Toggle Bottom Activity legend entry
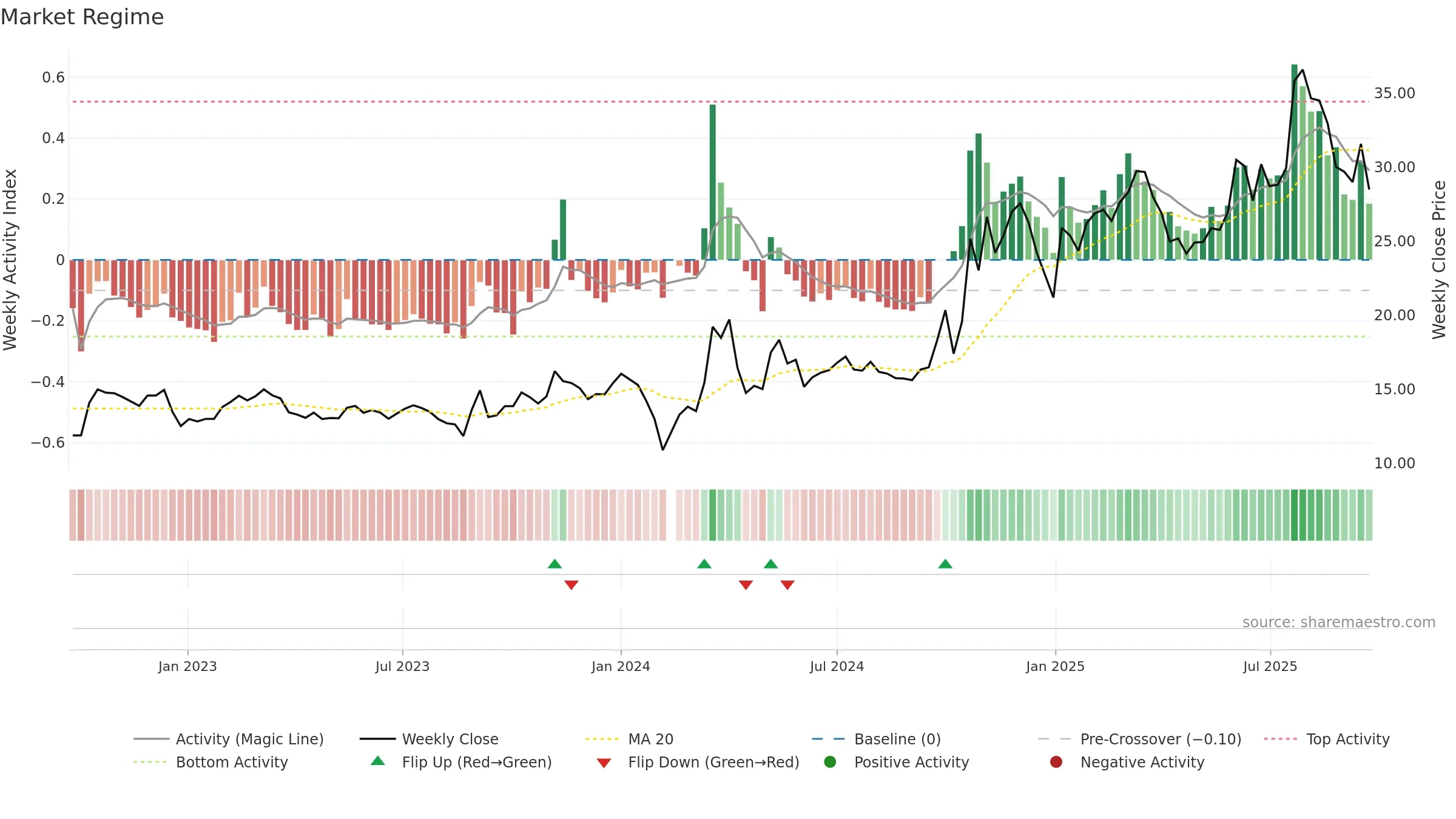 coord(211,762)
